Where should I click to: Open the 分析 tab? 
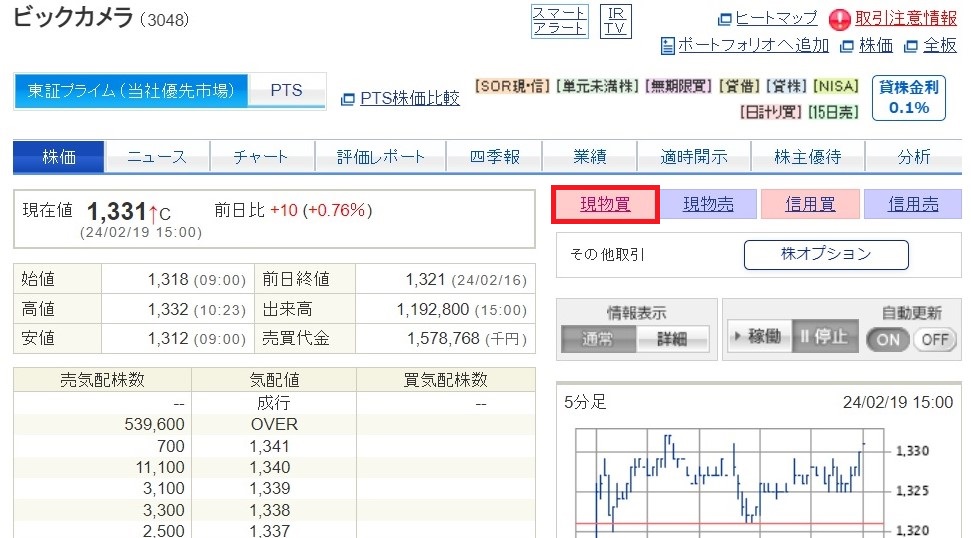tap(914, 157)
